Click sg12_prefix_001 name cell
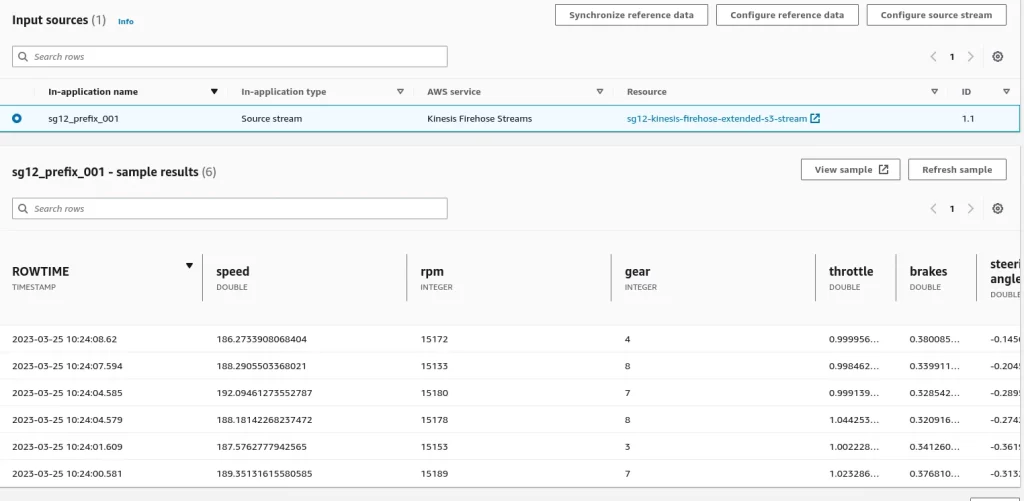 [x=84, y=119]
